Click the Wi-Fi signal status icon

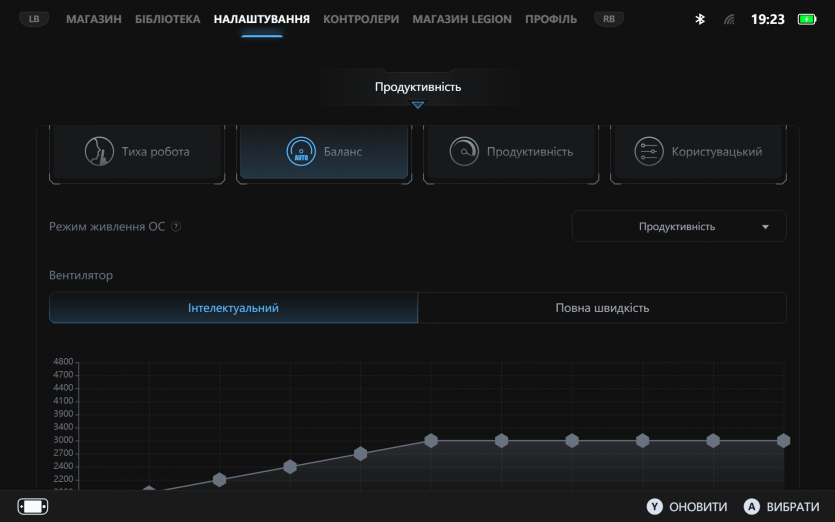click(729, 19)
